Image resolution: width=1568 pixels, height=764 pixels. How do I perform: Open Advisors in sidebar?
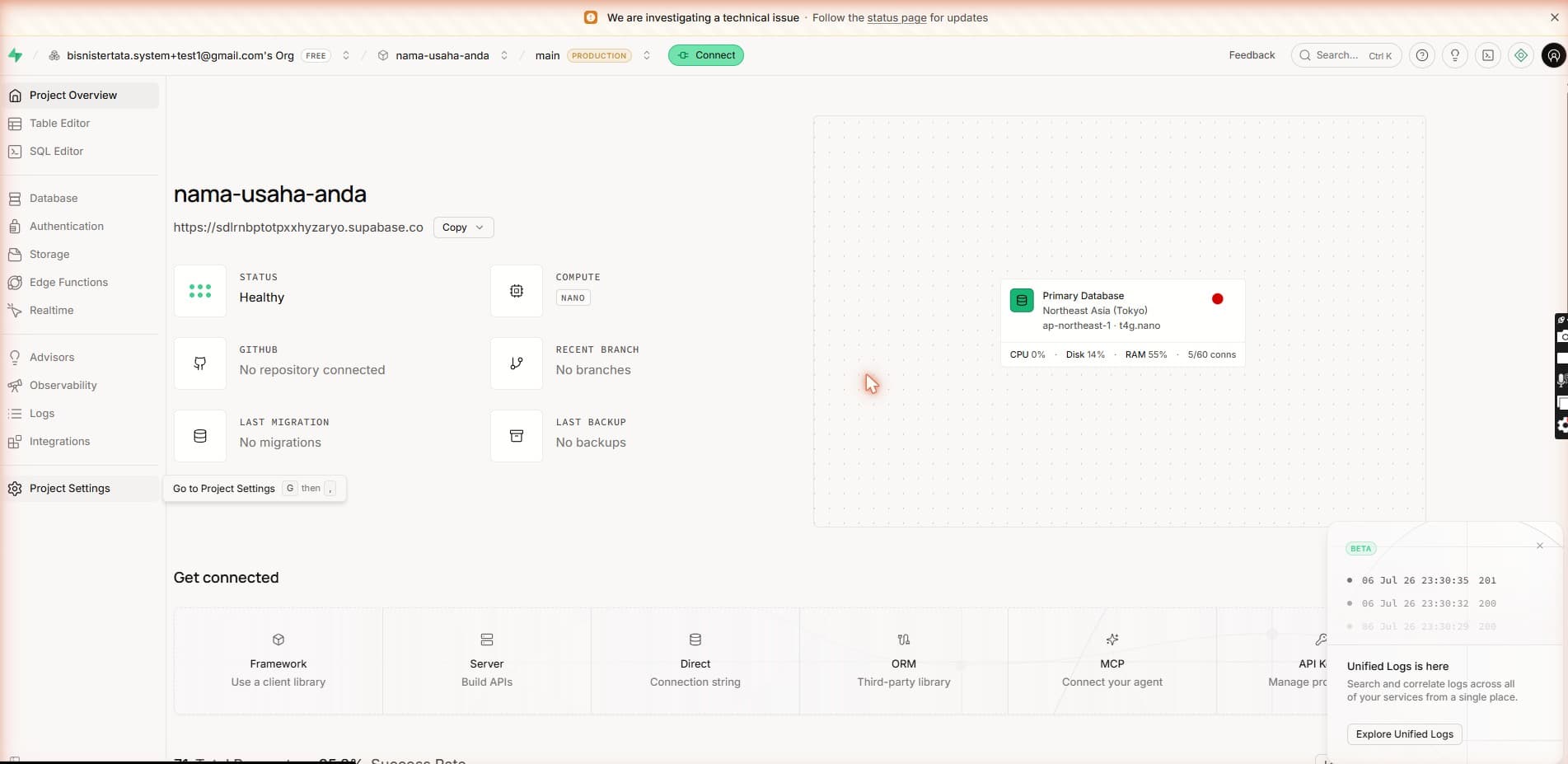[81, 358]
